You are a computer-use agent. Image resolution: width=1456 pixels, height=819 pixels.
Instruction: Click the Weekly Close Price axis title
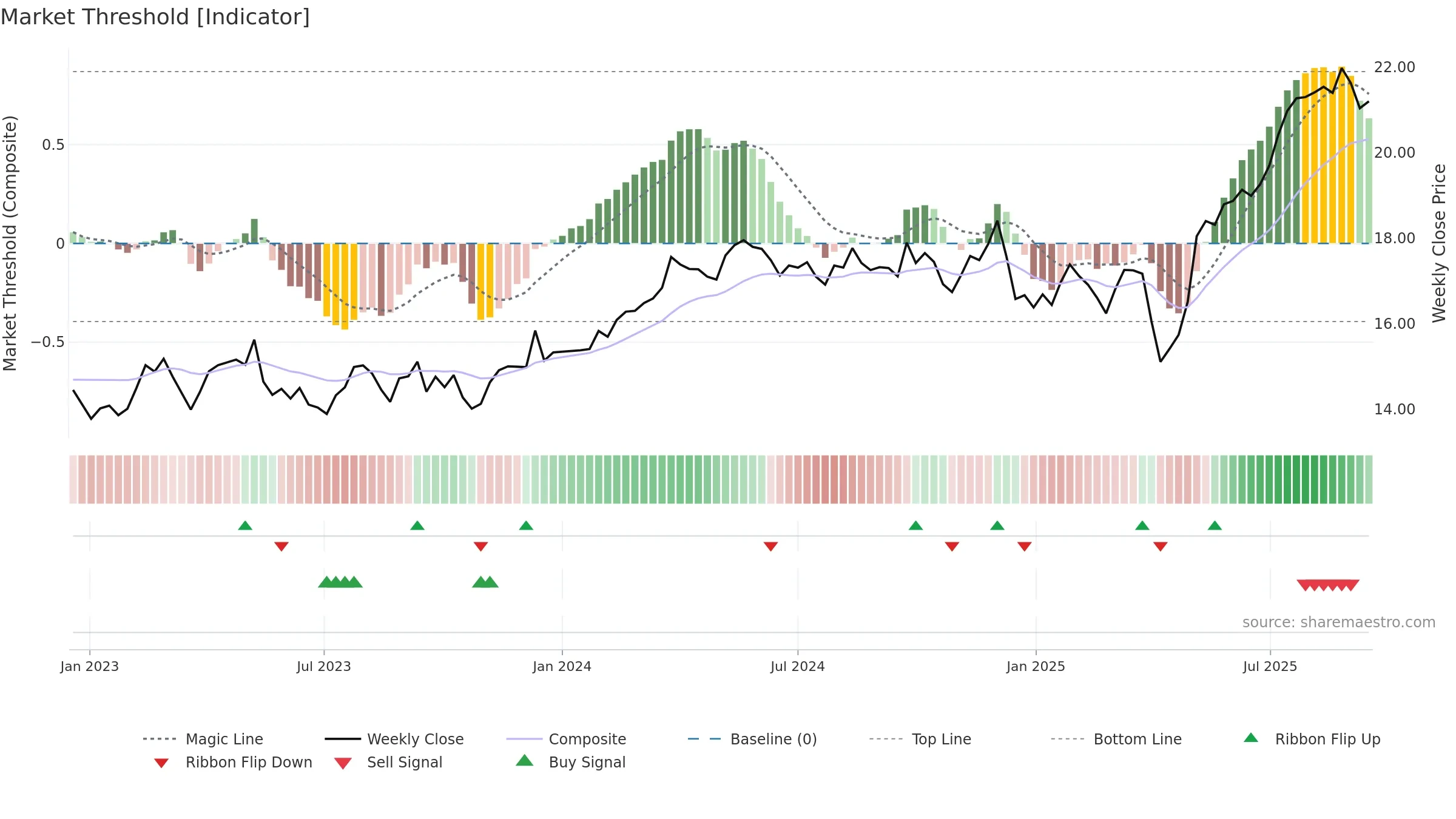click(1439, 243)
